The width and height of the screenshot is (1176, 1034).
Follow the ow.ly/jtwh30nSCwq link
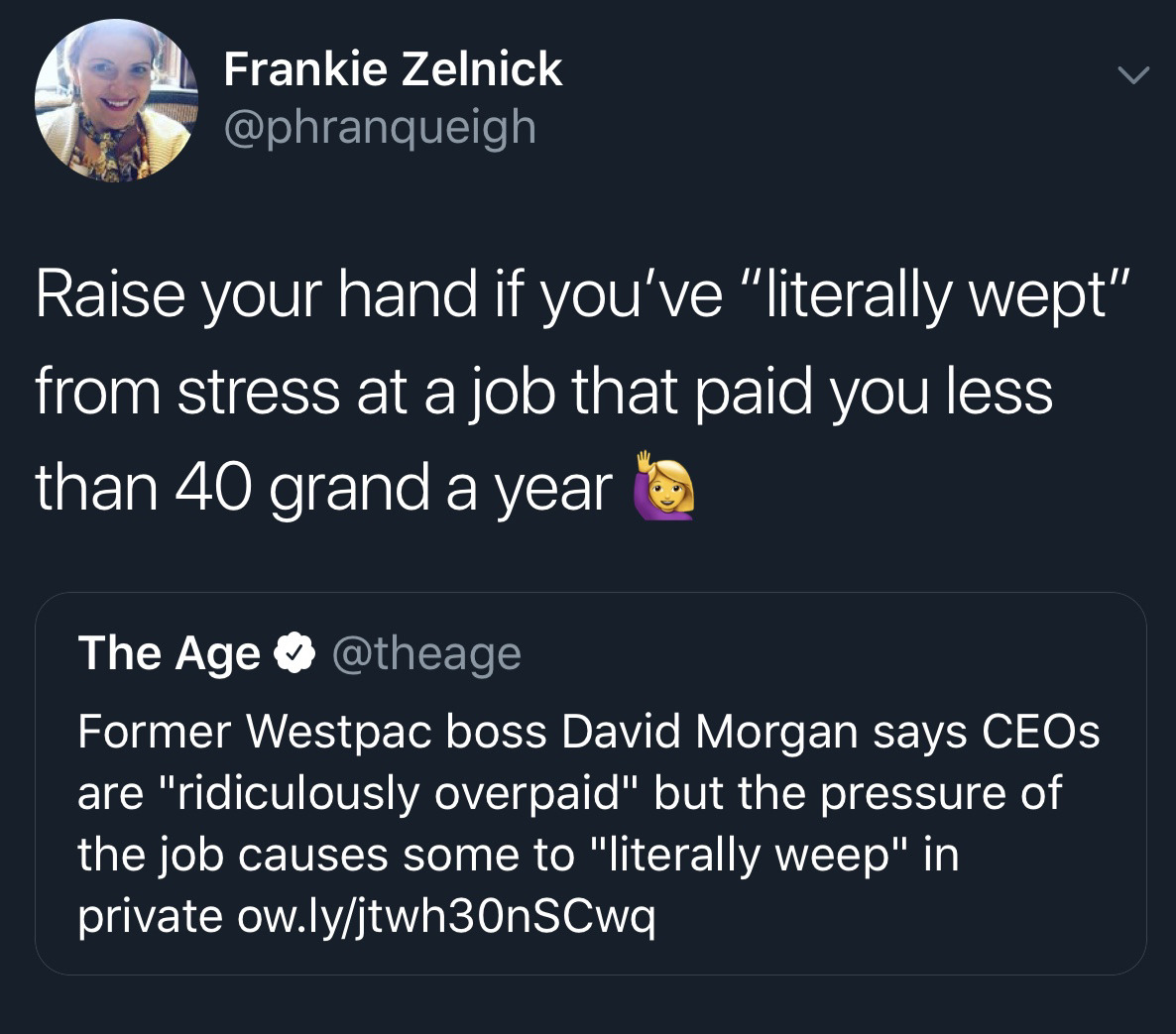446,916
